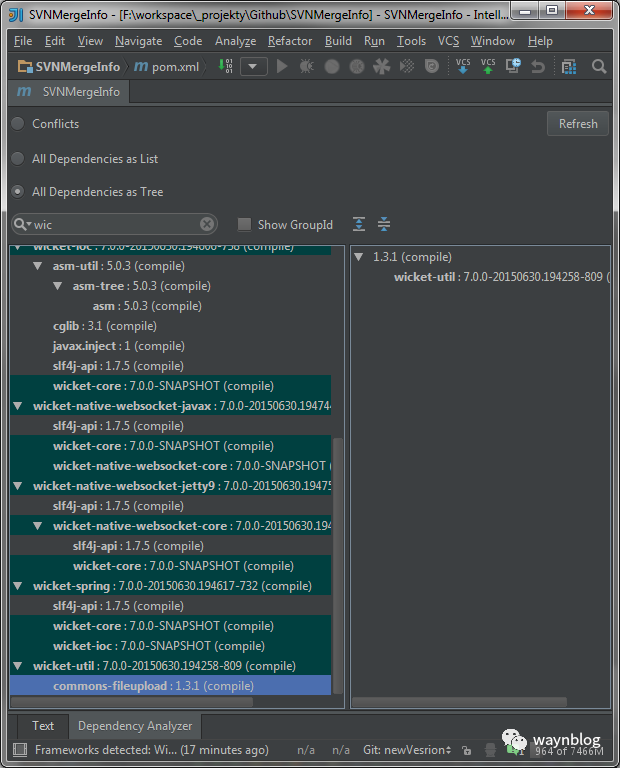Click the Expand All tree icon
Screen dimensions: 620x768
tap(359, 224)
